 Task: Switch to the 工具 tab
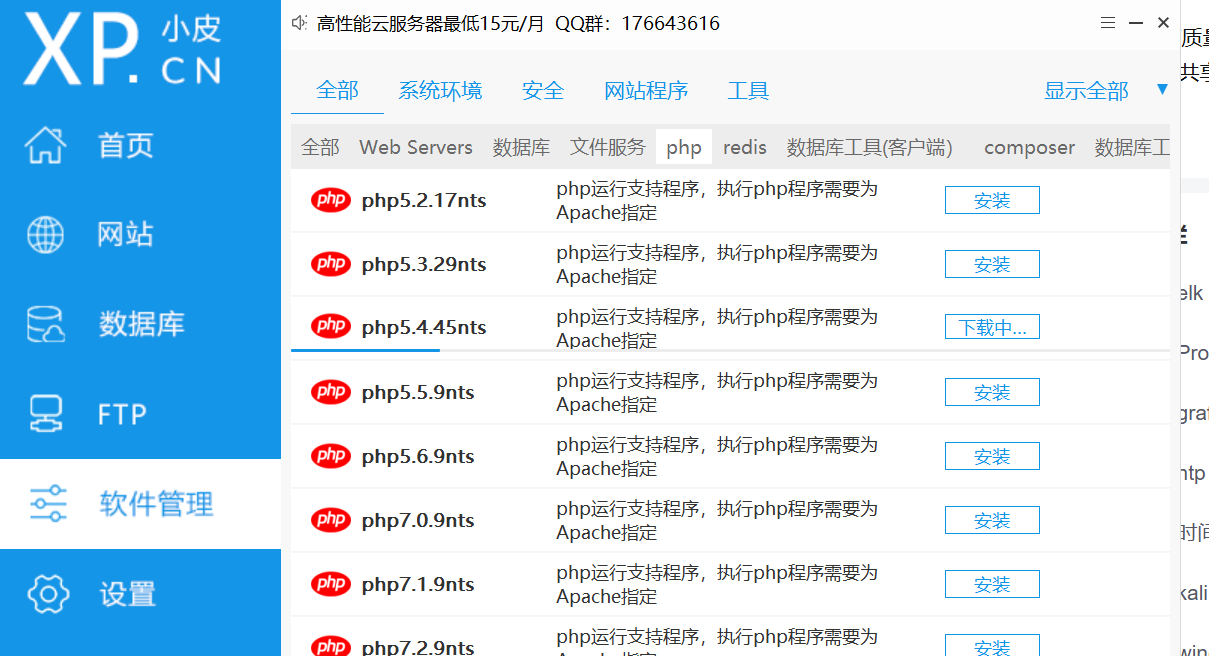click(748, 91)
